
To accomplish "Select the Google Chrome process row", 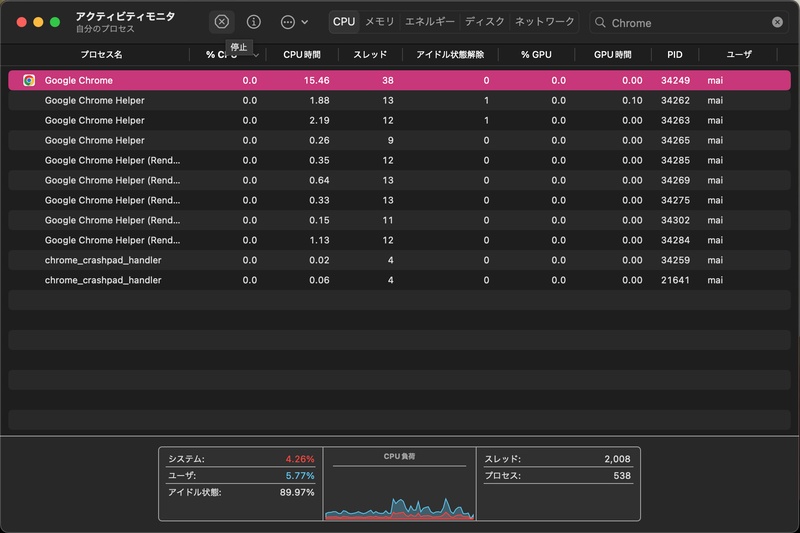I will [399, 80].
